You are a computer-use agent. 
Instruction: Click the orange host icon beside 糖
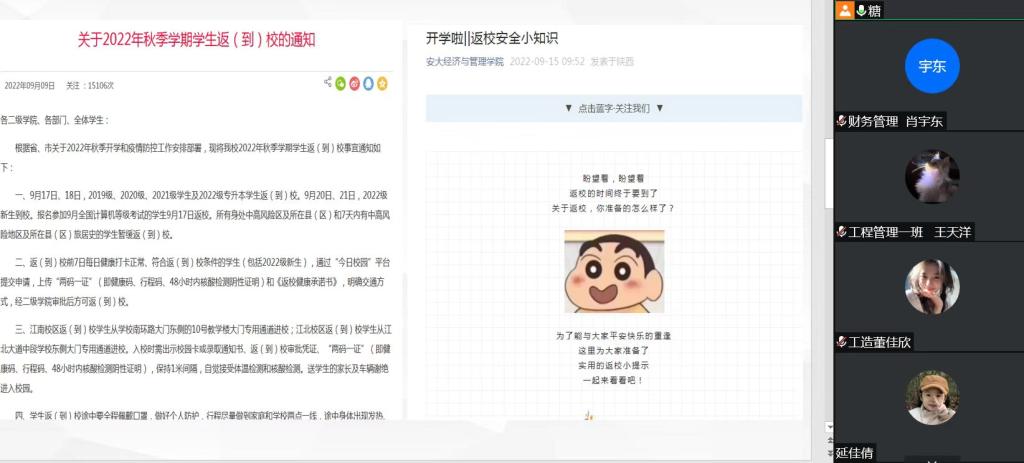[x=845, y=10]
